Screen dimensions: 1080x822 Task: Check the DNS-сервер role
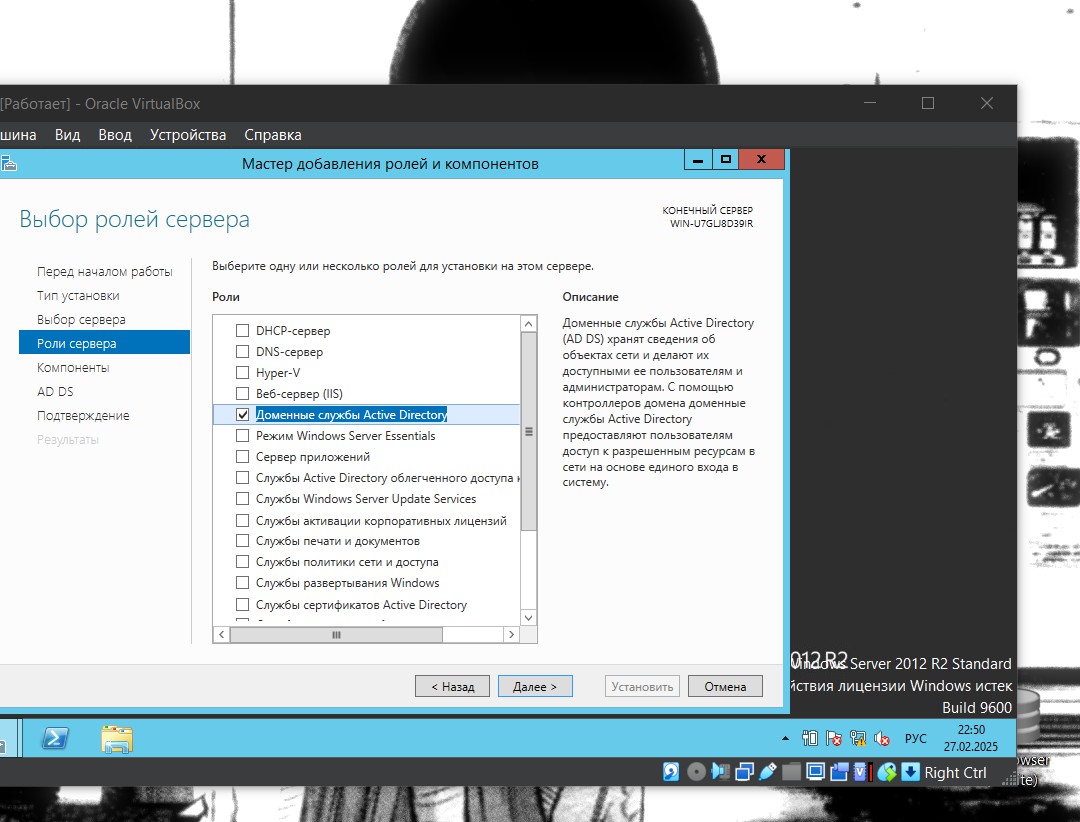(x=242, y=351)
